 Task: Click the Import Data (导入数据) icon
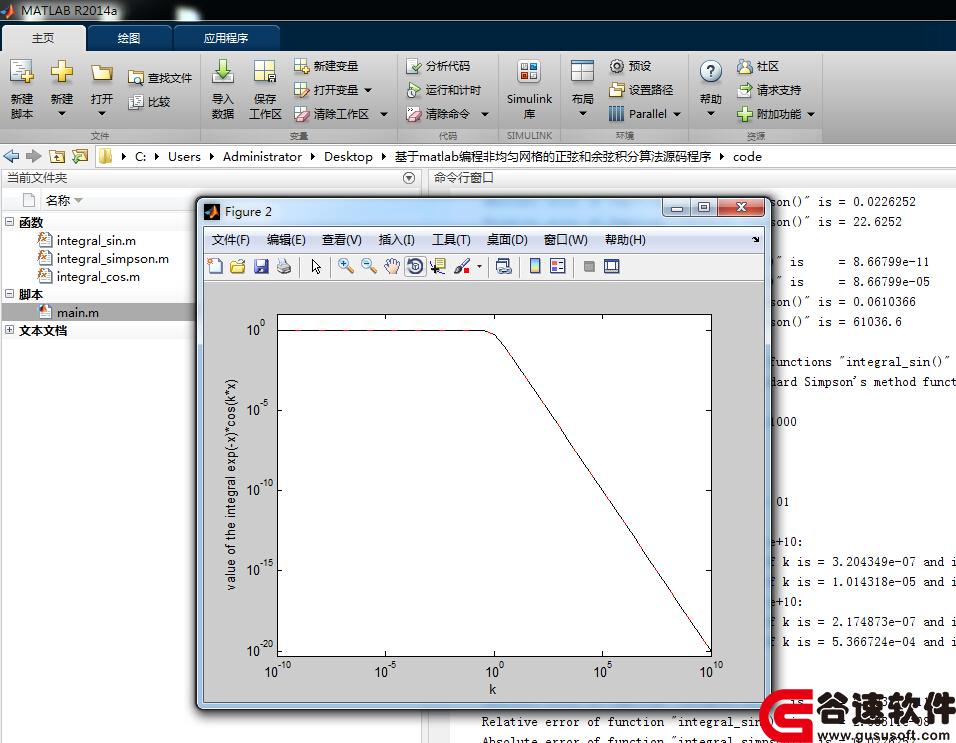click(x=223, y=72)
